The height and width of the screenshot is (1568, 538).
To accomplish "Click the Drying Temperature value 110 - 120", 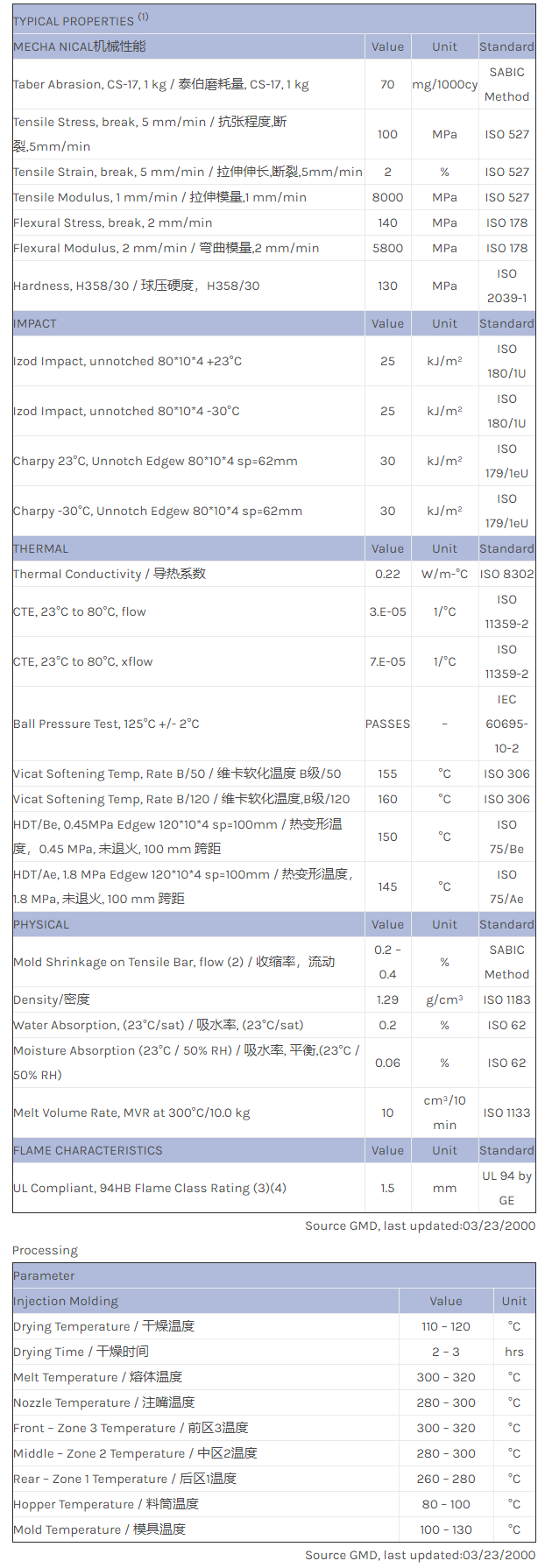I will pyautogui.click(x=446, y=1327).
